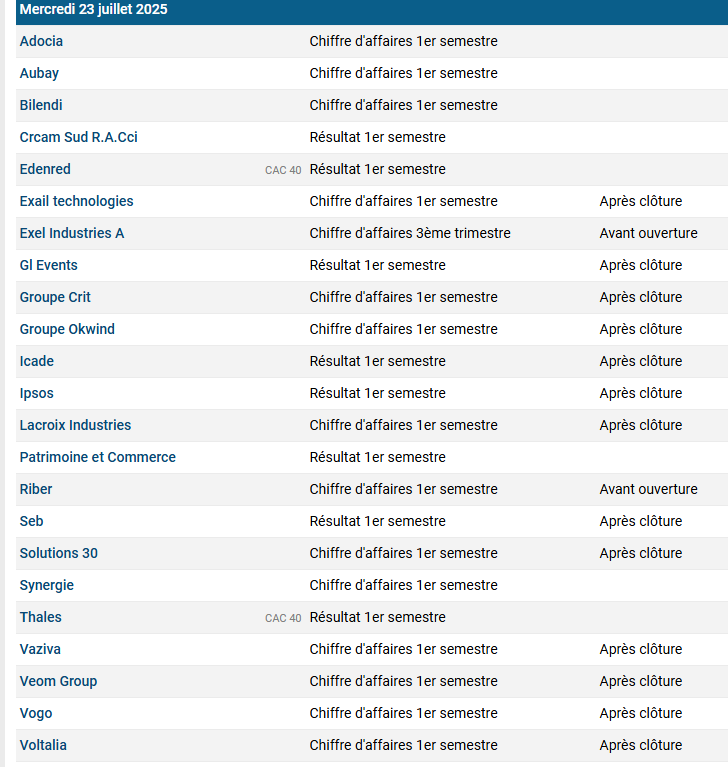Click Après clôture in Gl Events row
Viewport: 728px width, 767px height.
coord(641,265)
